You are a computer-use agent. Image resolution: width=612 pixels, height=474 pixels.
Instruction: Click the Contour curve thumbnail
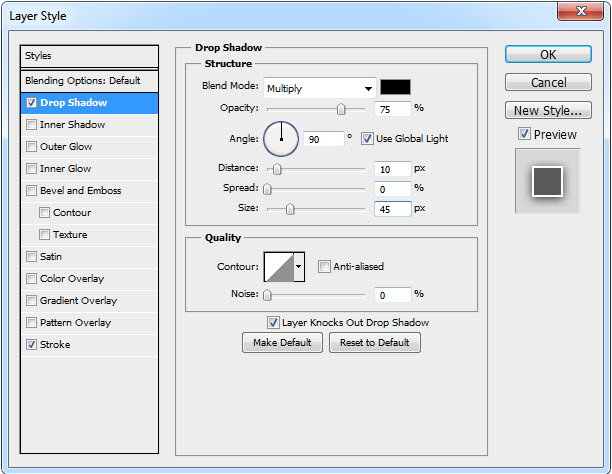click(279, 267)
